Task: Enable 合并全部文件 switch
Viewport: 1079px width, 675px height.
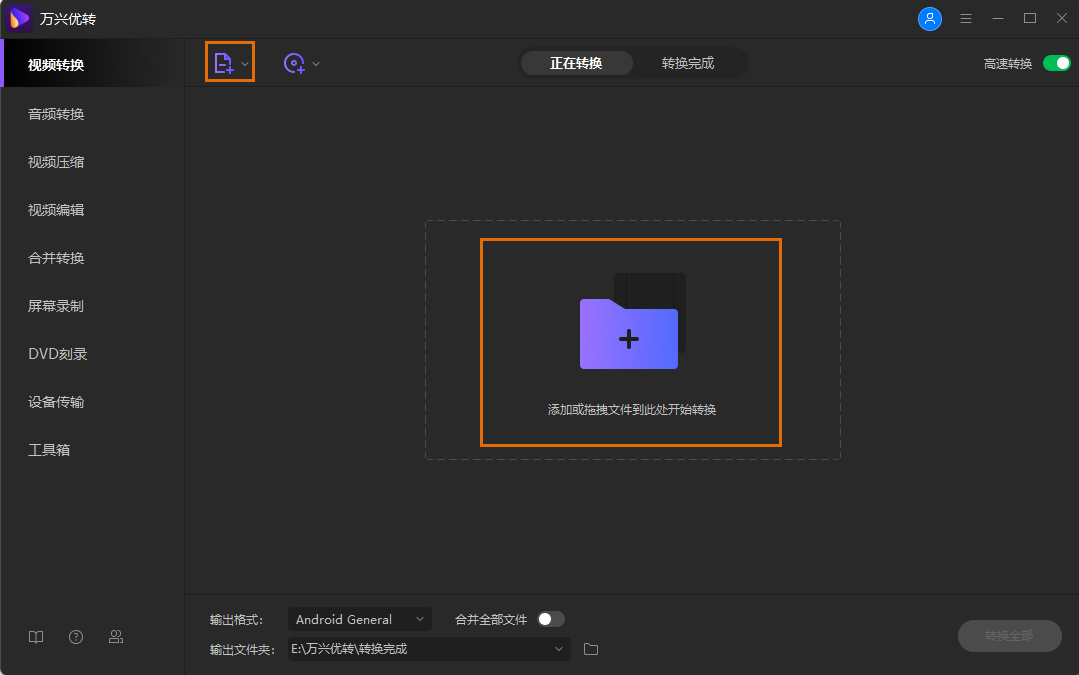Action: [548, 619]
